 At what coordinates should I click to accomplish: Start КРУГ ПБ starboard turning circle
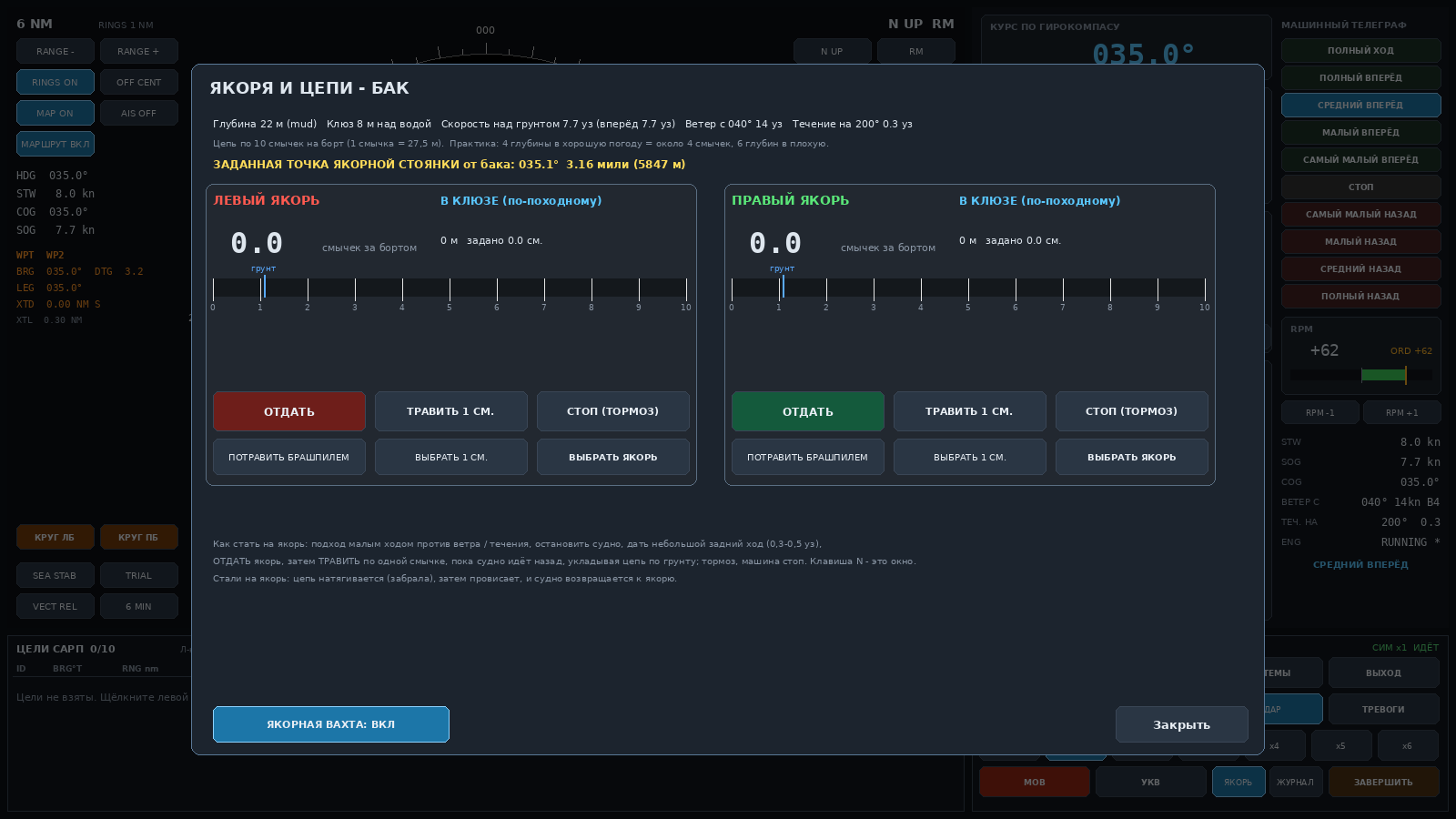tap(139, 537)
